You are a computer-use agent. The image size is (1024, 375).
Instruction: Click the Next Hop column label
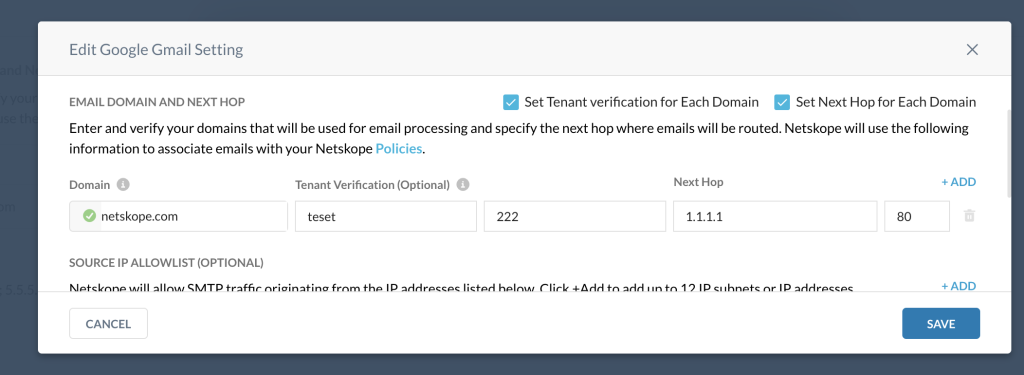pyautogui.click(x=698, y=182)
